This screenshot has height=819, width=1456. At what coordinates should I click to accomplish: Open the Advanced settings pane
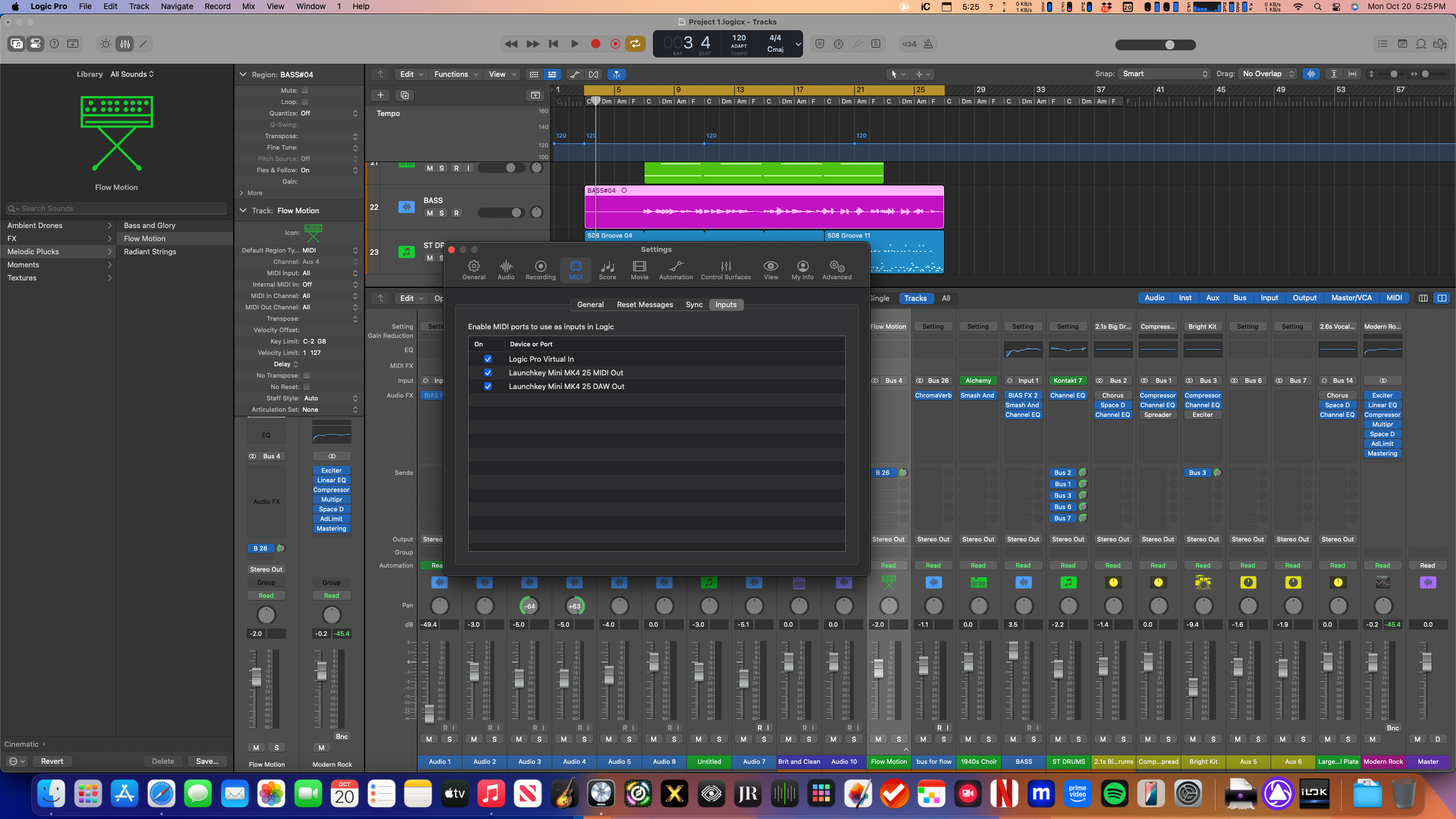pyautogui.click(x=837, y=270)
